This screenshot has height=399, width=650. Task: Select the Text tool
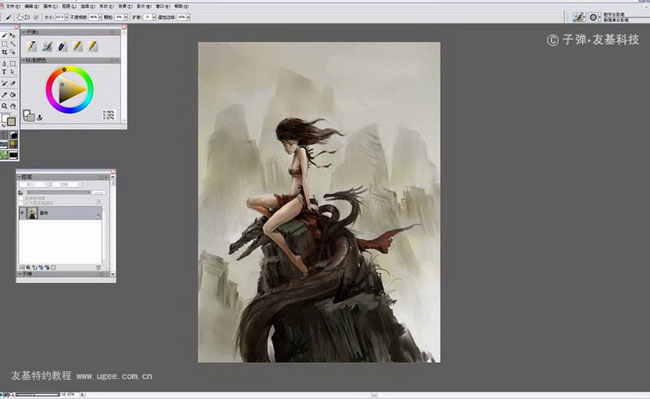pos(4,72)
